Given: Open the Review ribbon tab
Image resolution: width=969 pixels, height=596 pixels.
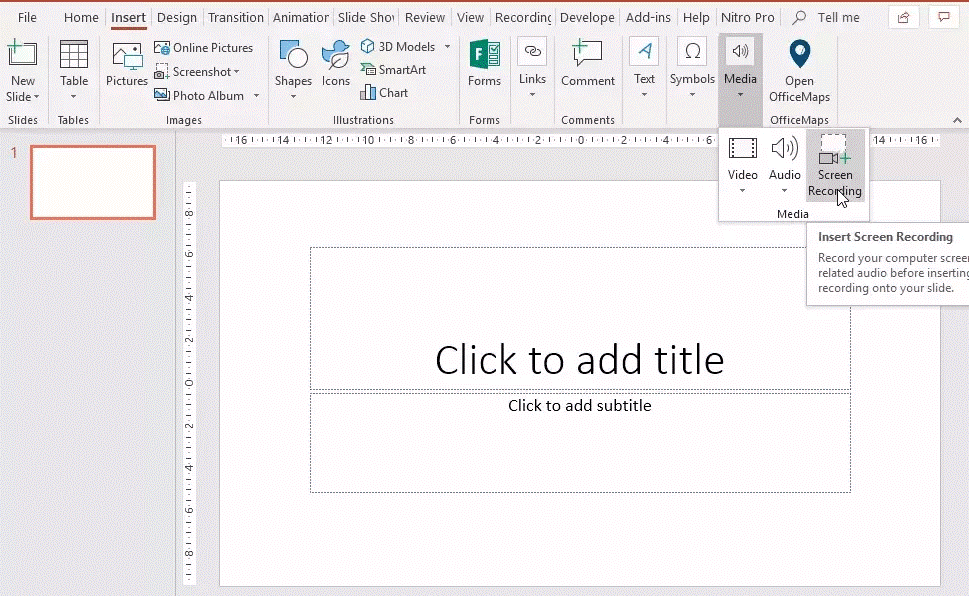Looking at the screenshot, I should [424, 17].
